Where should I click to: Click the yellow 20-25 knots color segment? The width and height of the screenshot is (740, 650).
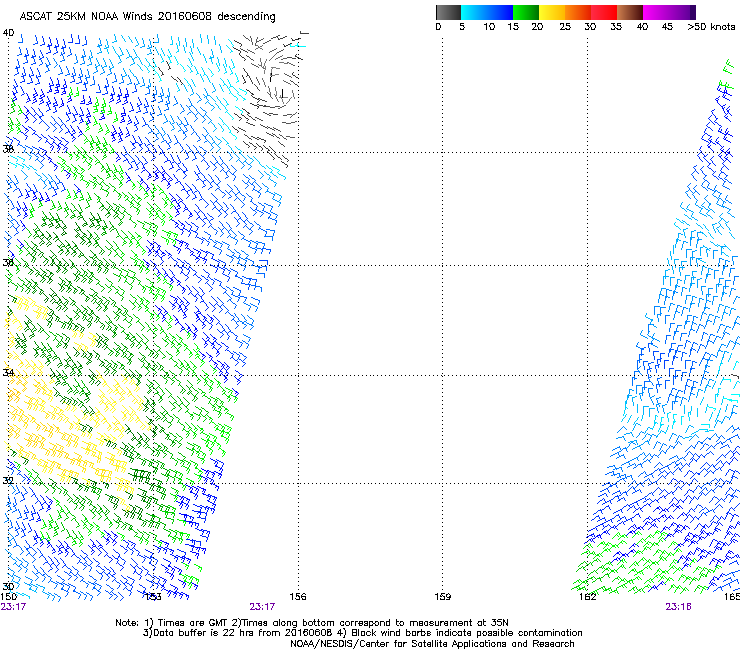pyautogui.click(x=552, y=12)
